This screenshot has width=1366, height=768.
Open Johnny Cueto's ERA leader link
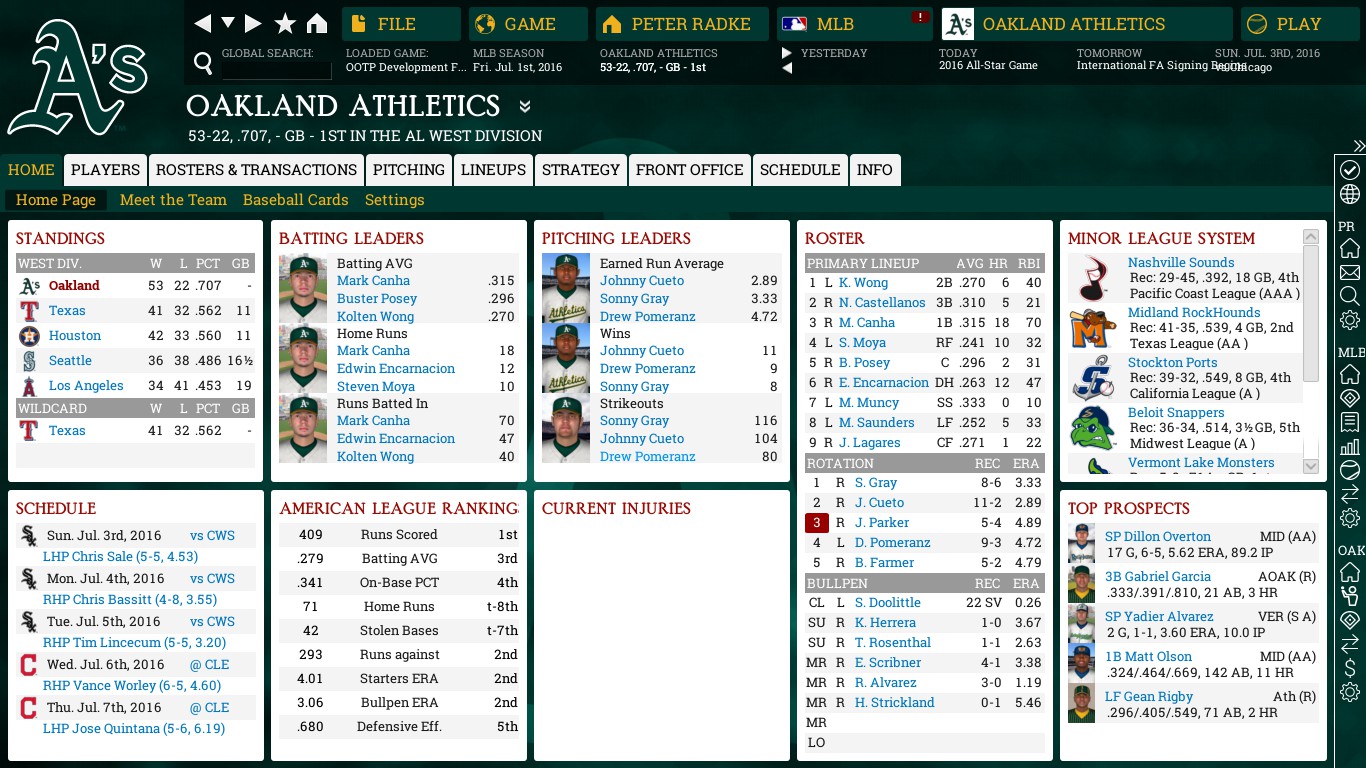tap(642, 281)
